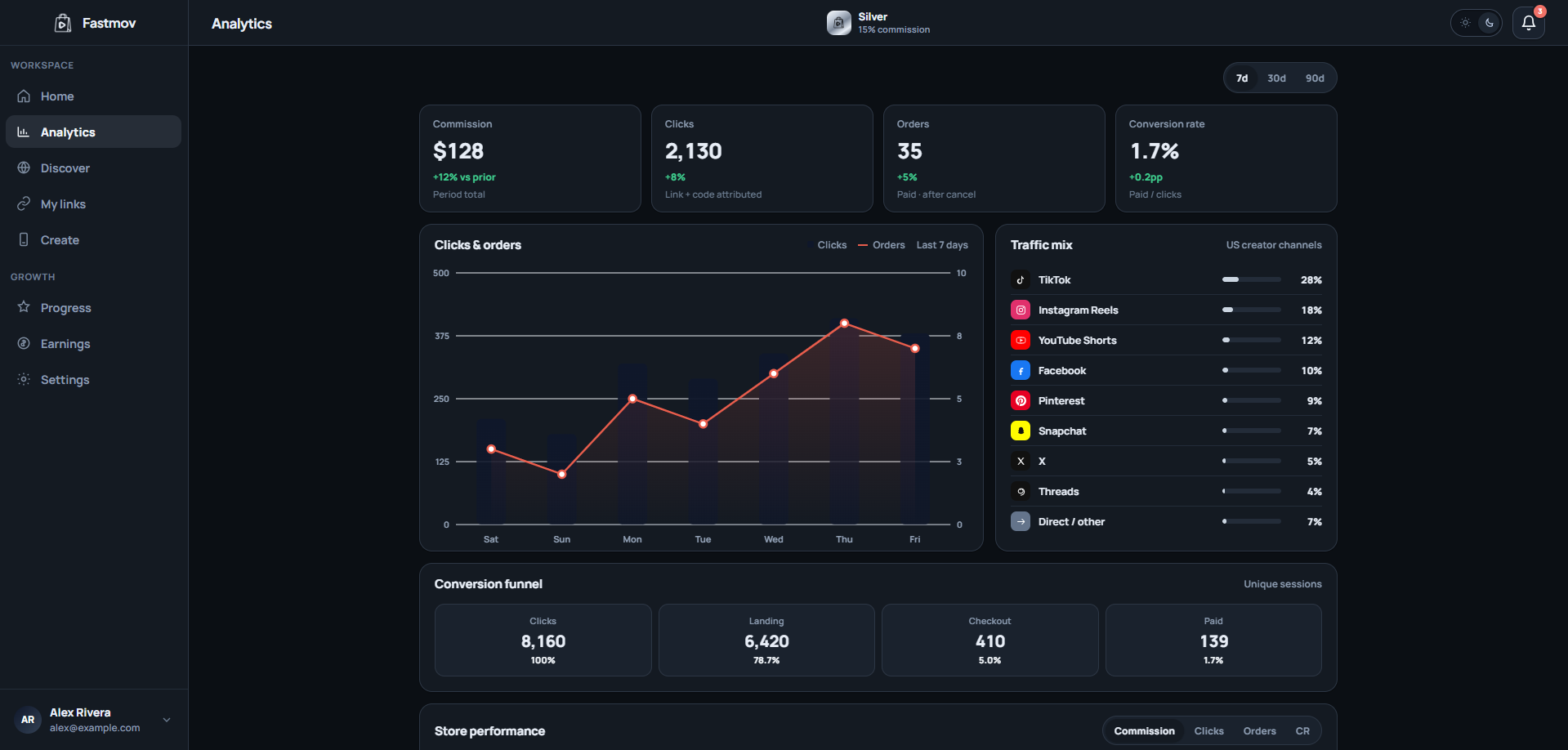This screenshot has height=750, width=1568.
Task: Click the YouTube Shorts icon
Action: 1021,340
